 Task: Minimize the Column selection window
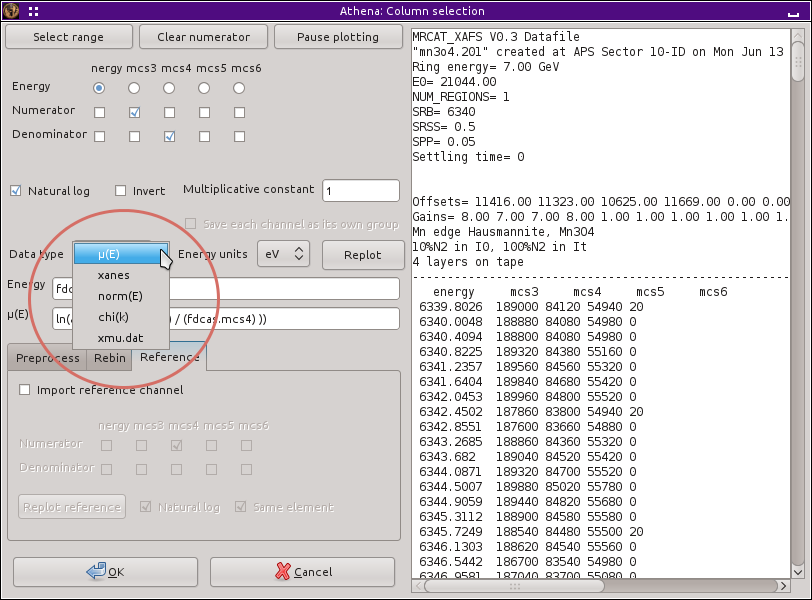pos(793,12)
